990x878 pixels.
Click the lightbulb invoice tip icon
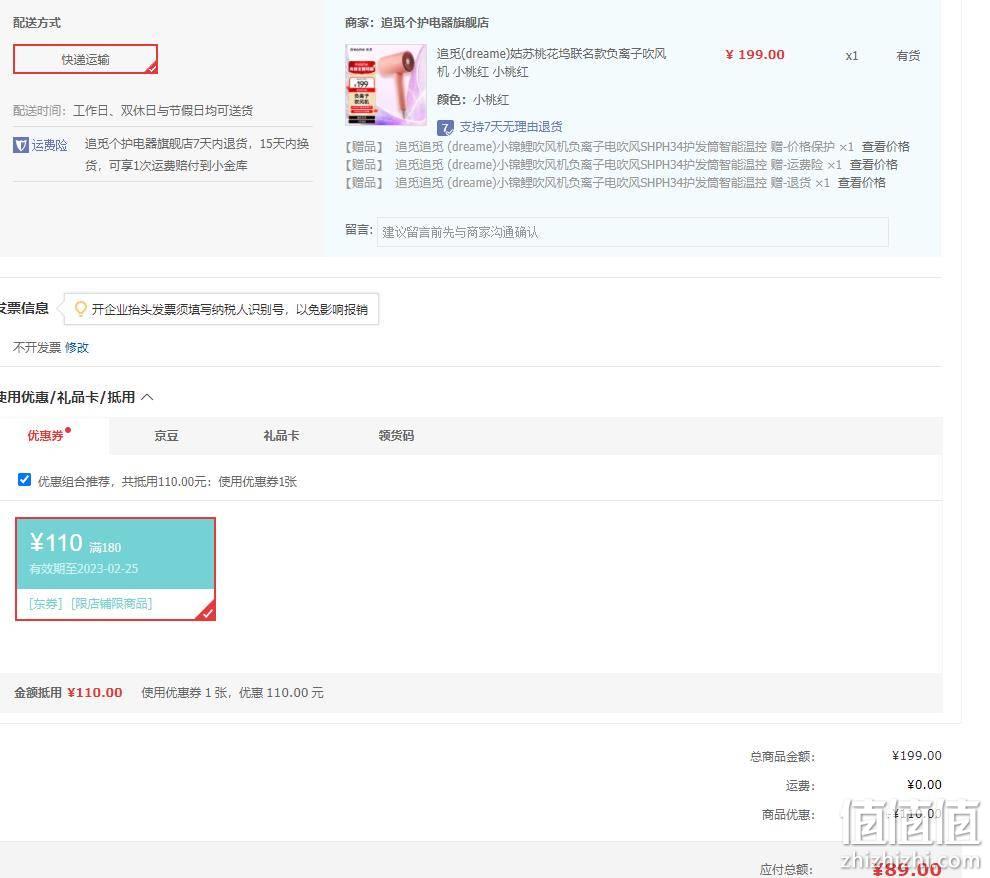(x=80, y=309)
